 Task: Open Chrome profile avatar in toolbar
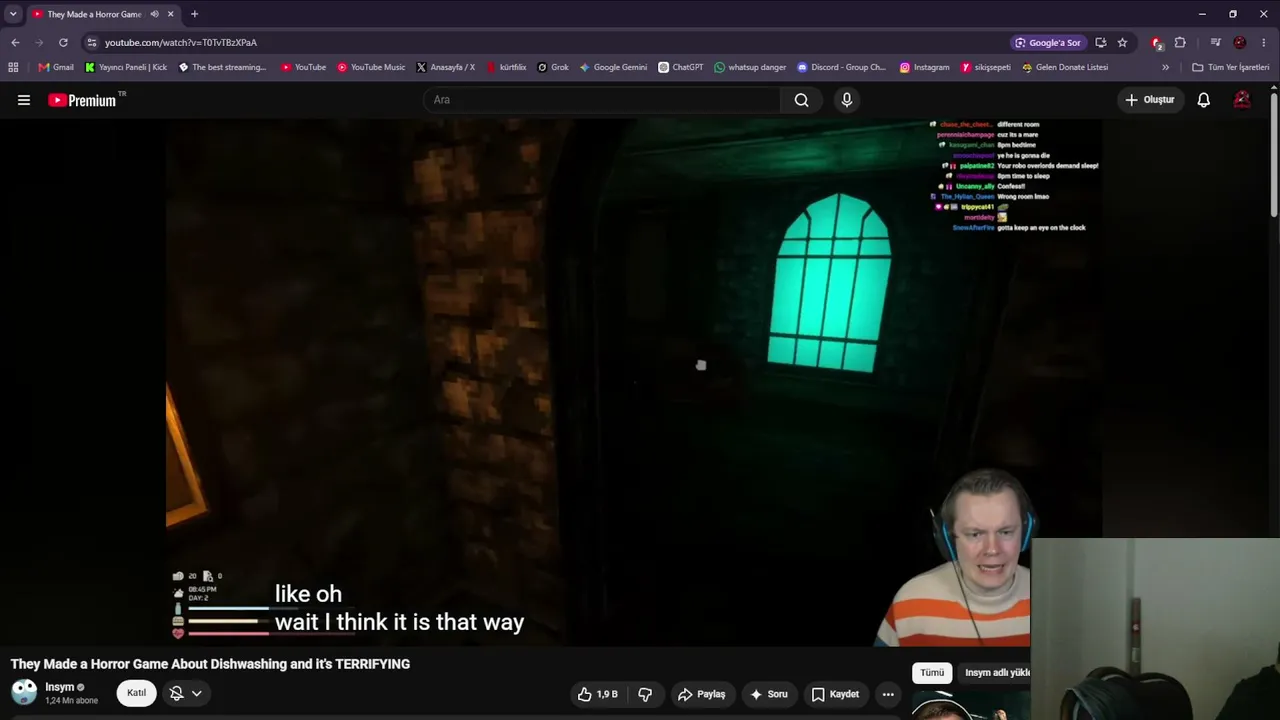[1240, 43]
